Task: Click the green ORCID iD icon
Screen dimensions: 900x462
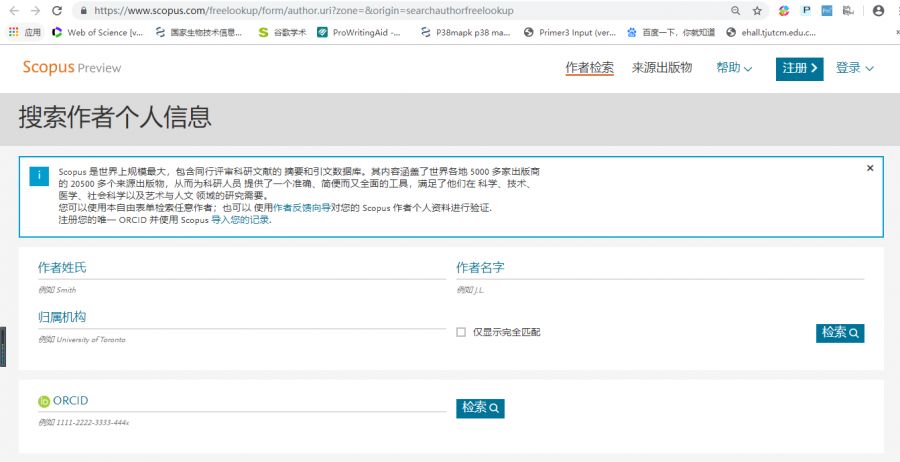Action: (x=44, y=402)
